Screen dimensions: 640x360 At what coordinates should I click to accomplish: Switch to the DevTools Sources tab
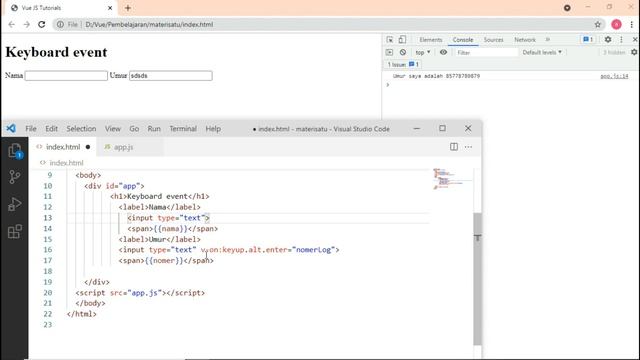pyautogui.click(x=493, y=40)
